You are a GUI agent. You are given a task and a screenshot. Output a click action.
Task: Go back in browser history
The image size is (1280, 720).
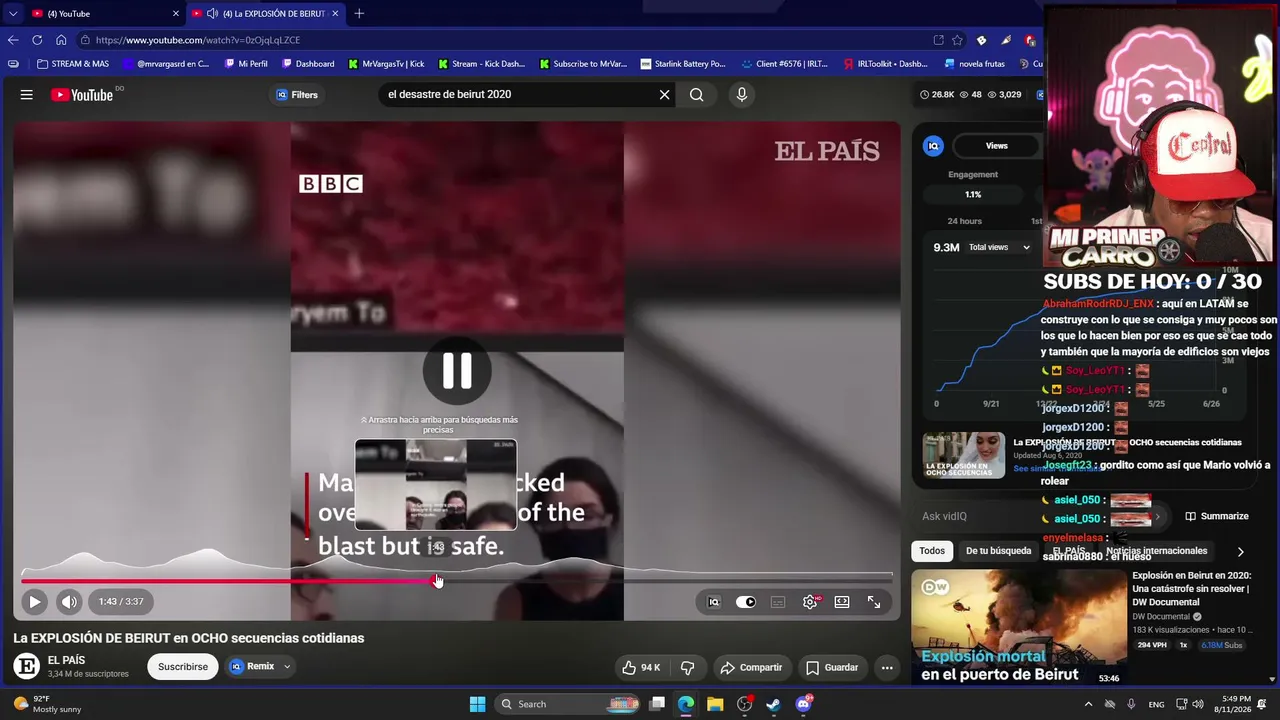13,40
